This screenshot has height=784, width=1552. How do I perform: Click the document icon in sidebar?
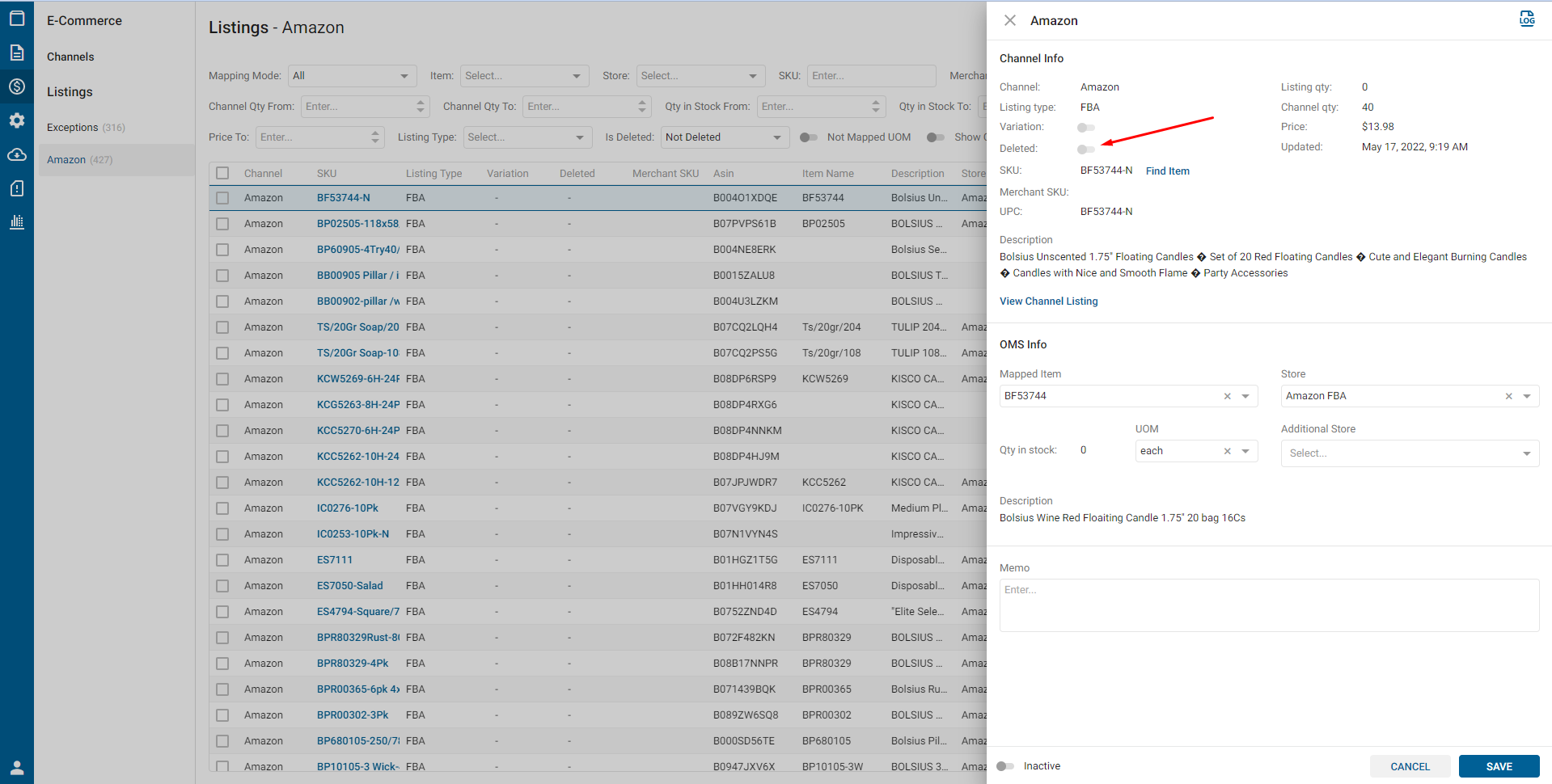tap(17, 53)
